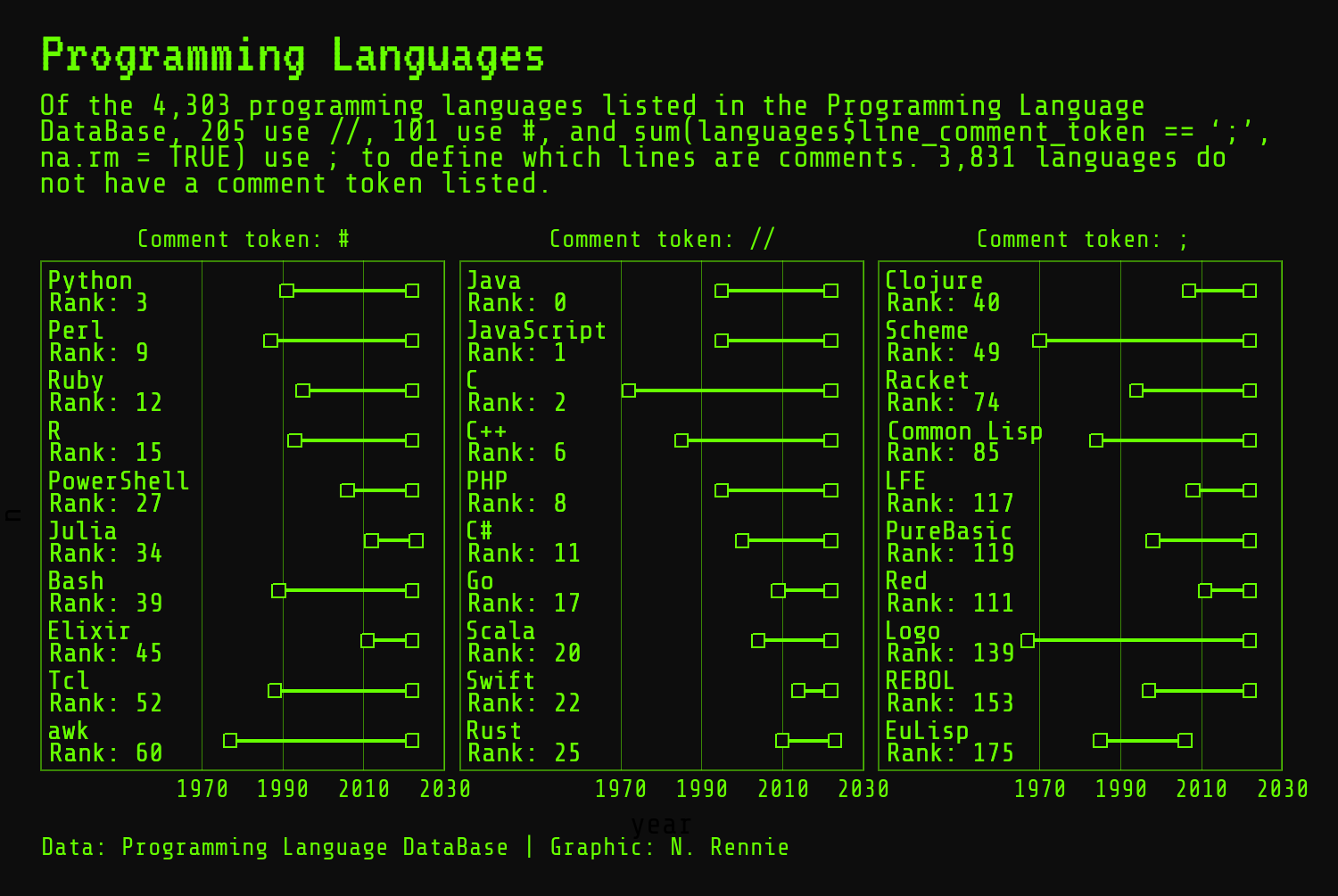This screenshot has width=1338, height=896.
Task: Click the "Clojure Rank: 40" label
Action: [x=943, y=292]
